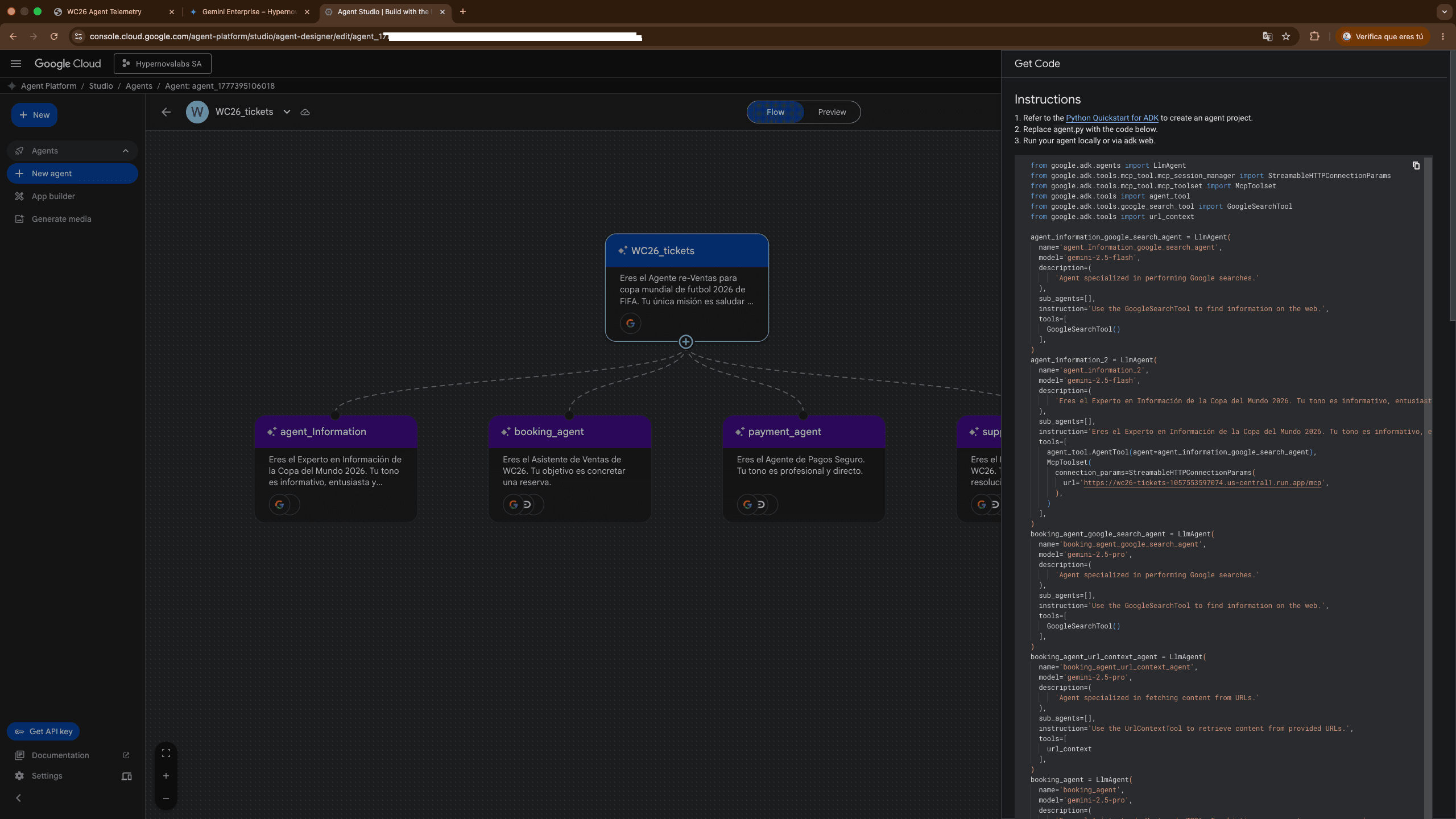Switch to the Flow view
The width and height of the screenshot is (1456, 819).
tap(775, 112)
